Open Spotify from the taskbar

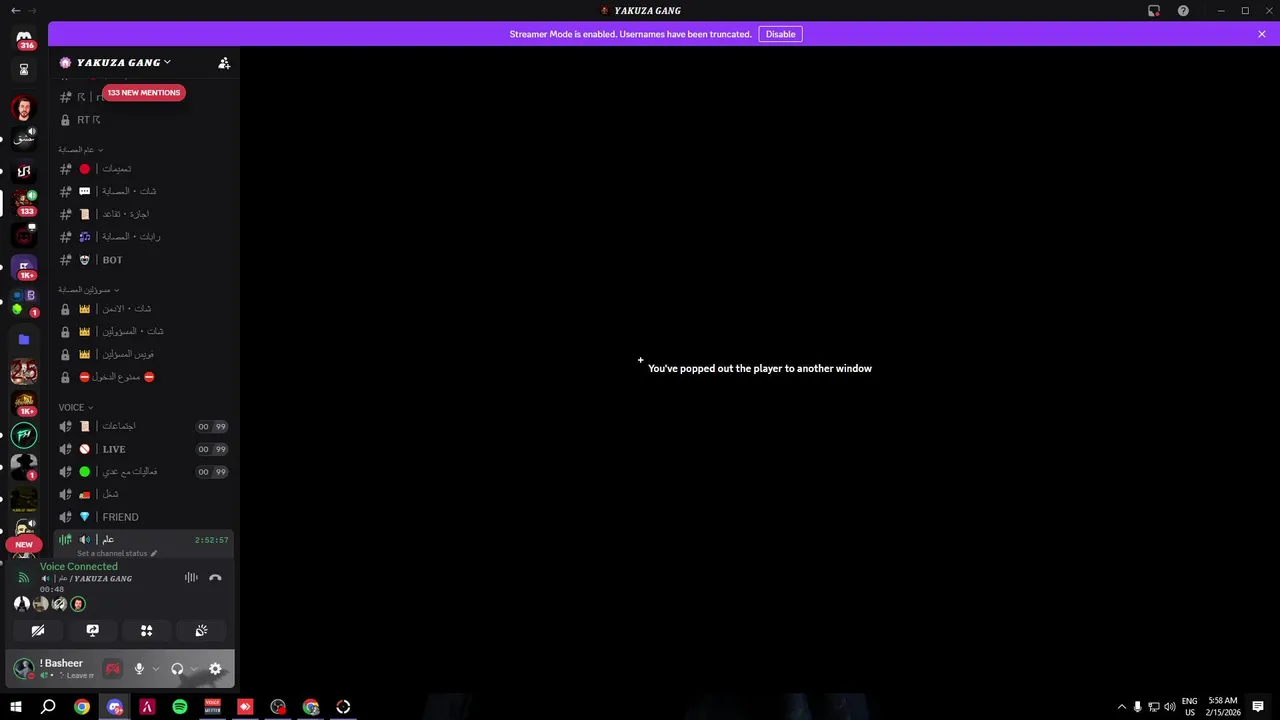coord(180,707)
